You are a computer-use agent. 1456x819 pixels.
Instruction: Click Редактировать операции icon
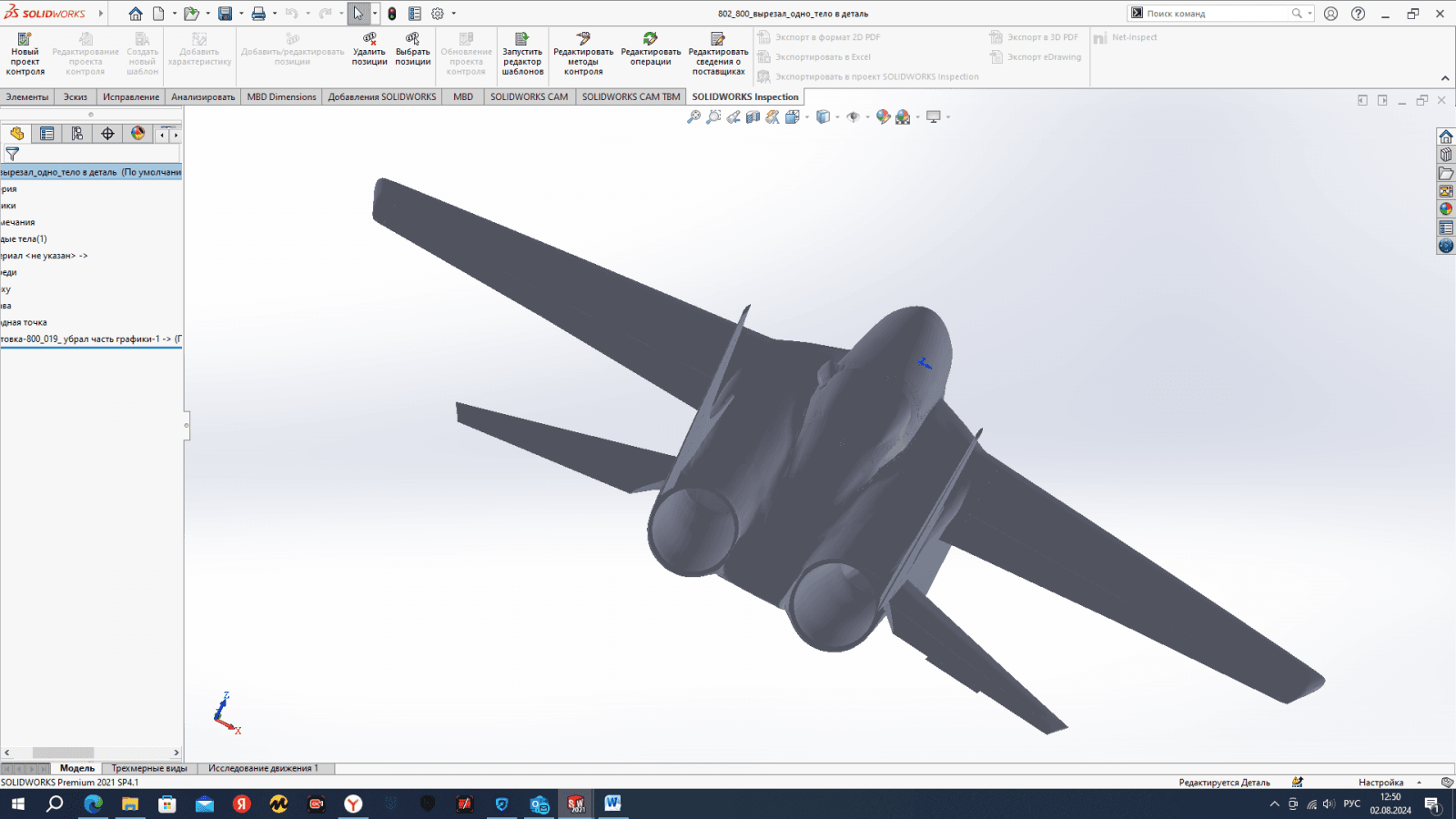click(651, 49)
